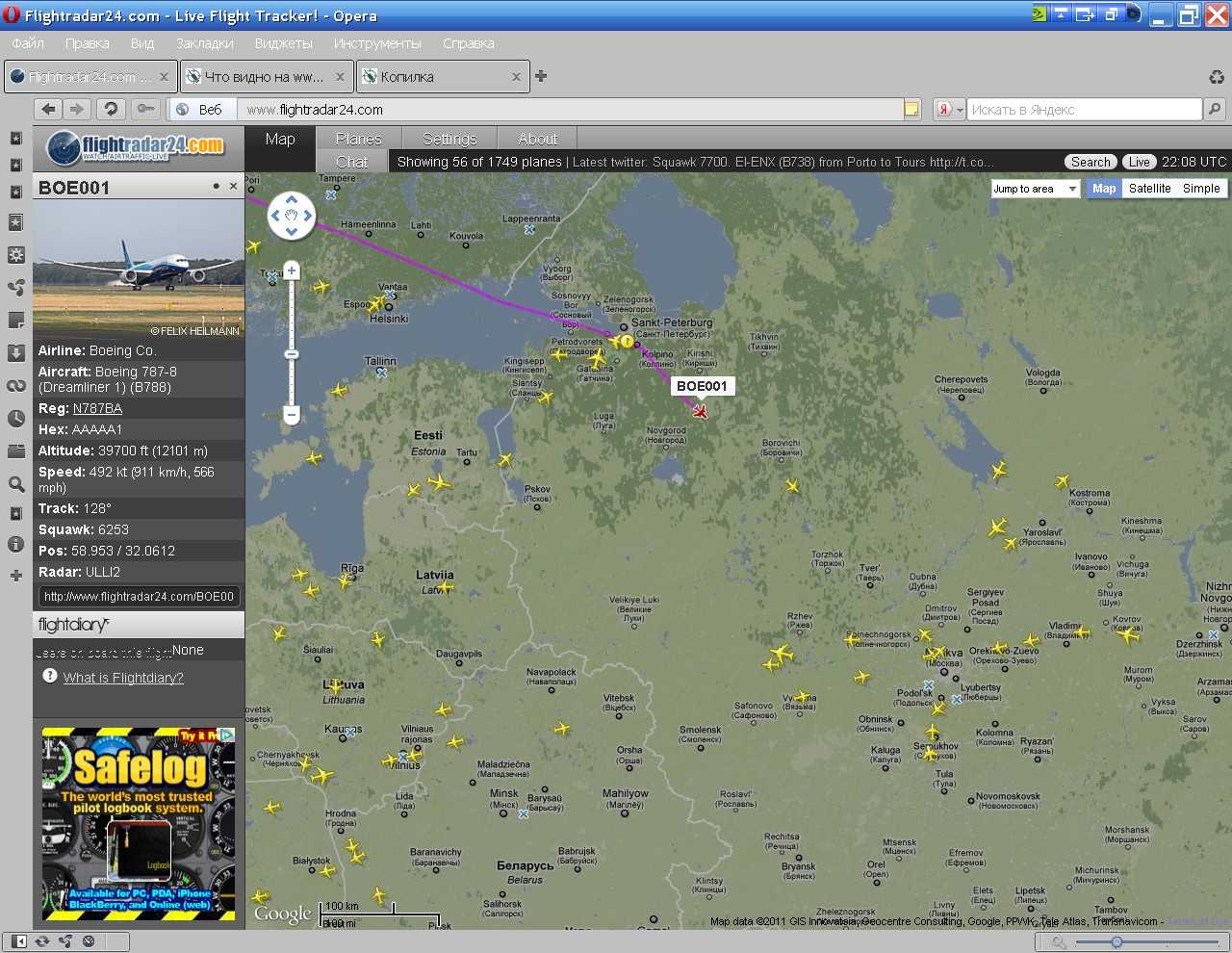The width and height of the screenshot is (1232, 953).
Task: Open the Jump to area dropdown
Action: (x=1036, y=189)
